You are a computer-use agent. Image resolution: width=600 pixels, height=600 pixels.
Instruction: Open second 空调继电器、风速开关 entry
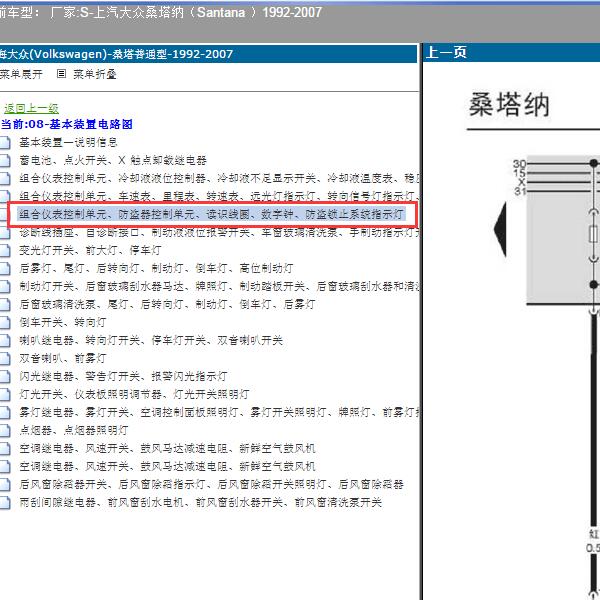tap(167, 466)
